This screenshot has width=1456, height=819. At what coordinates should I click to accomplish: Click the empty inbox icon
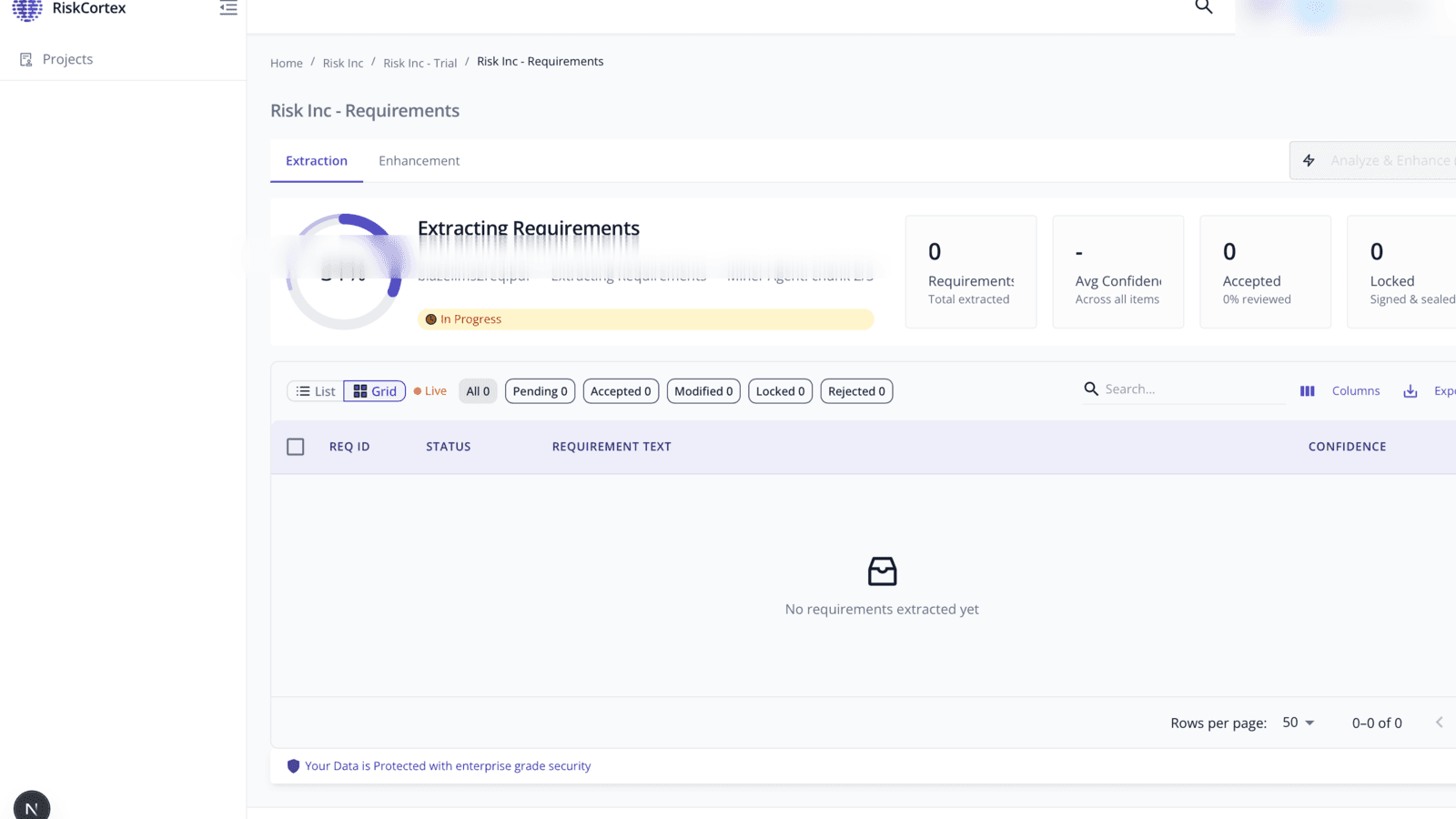pos(883,571)
